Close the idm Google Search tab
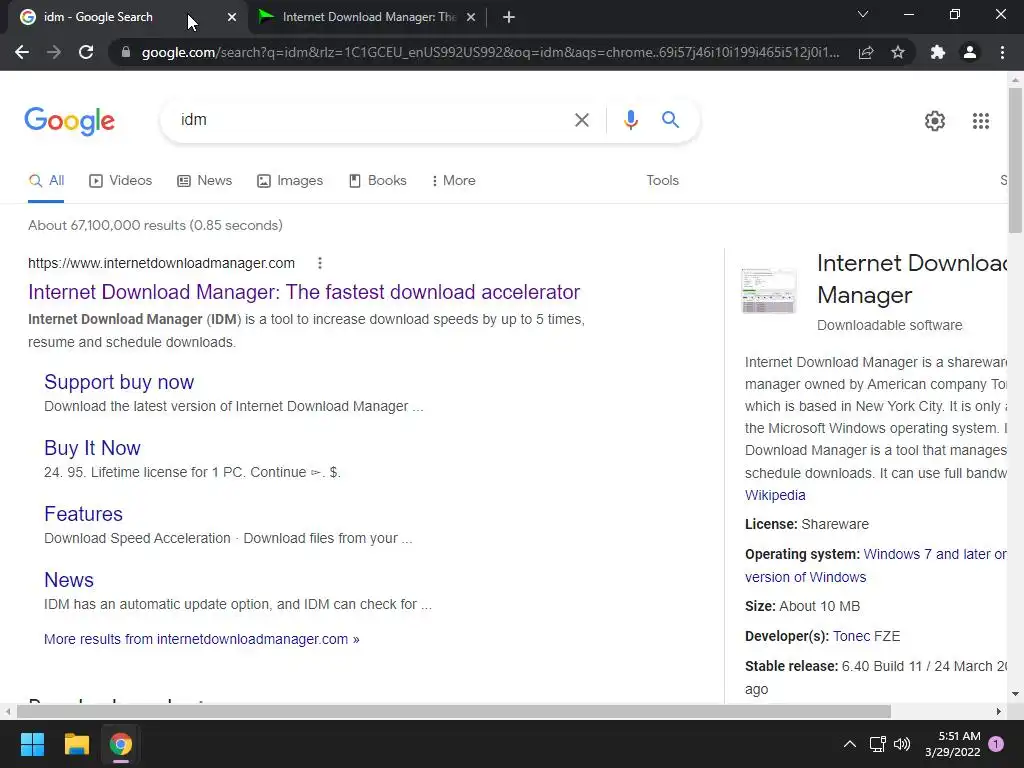The height and width of the screenshot is (768, 1024). pos(232,17)
